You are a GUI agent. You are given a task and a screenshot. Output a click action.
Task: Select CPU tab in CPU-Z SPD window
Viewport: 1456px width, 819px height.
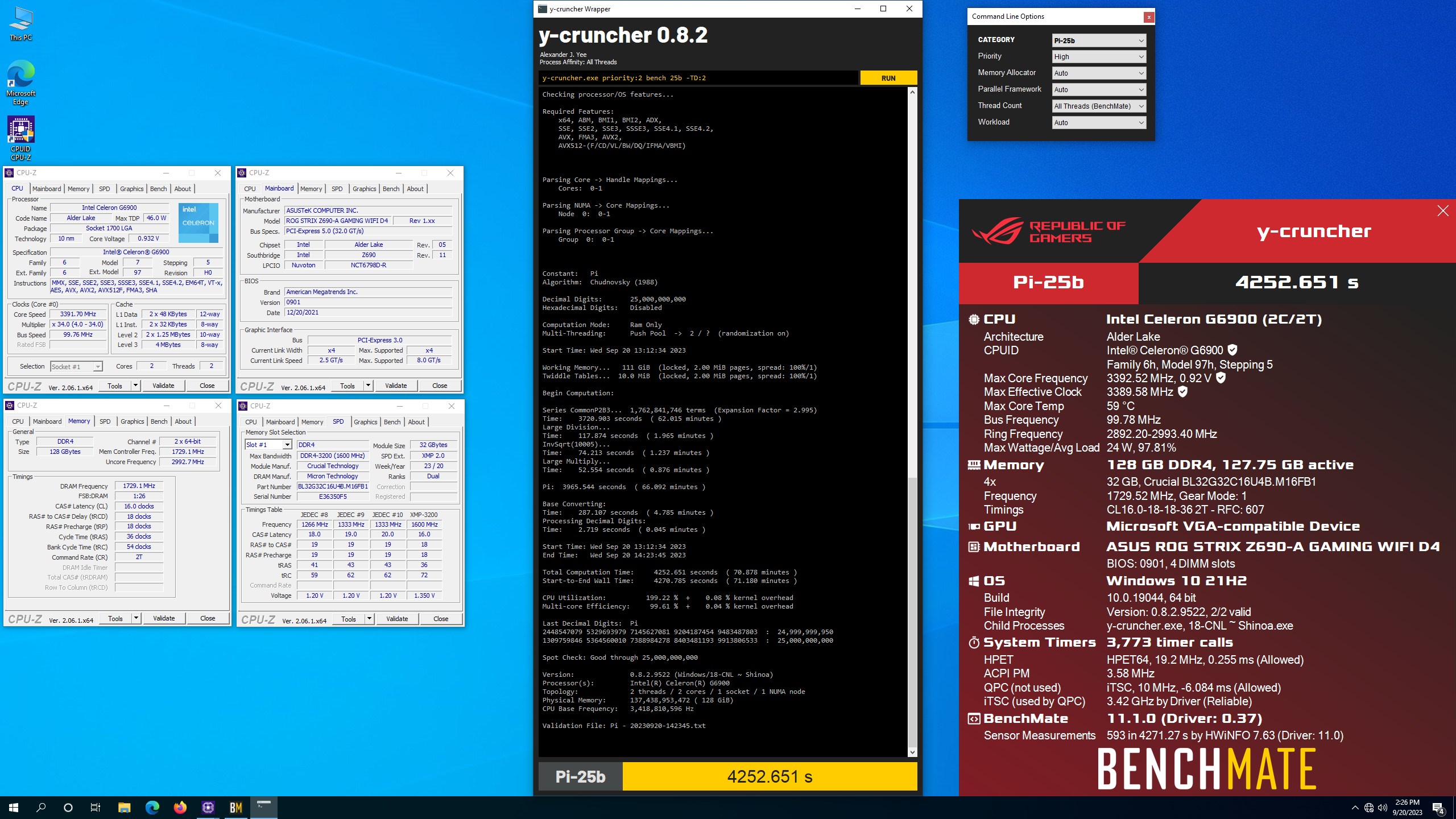coord(251,422)
